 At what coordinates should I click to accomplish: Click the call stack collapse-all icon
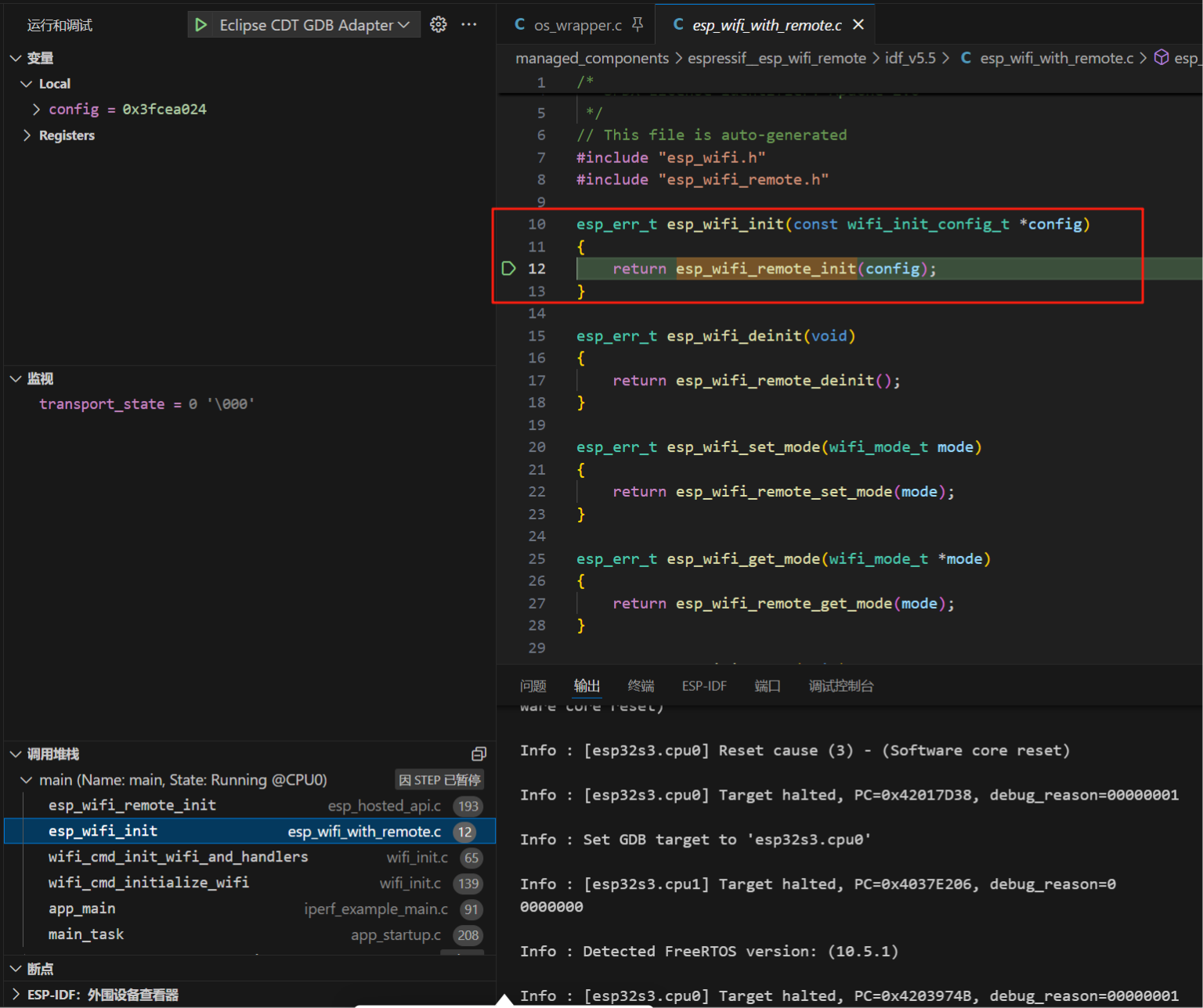479,754
